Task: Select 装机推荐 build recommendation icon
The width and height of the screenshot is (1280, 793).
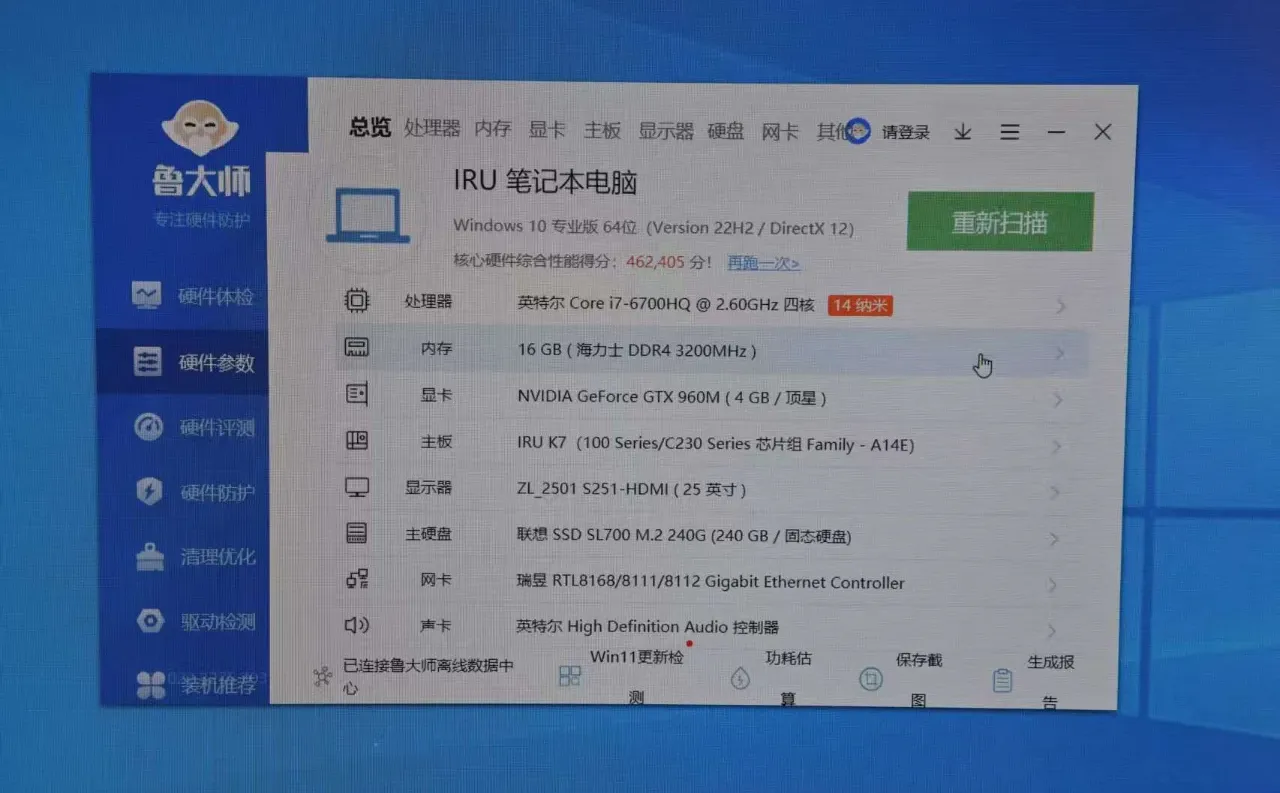Action: pyautogui.click(x=190, y=685)
